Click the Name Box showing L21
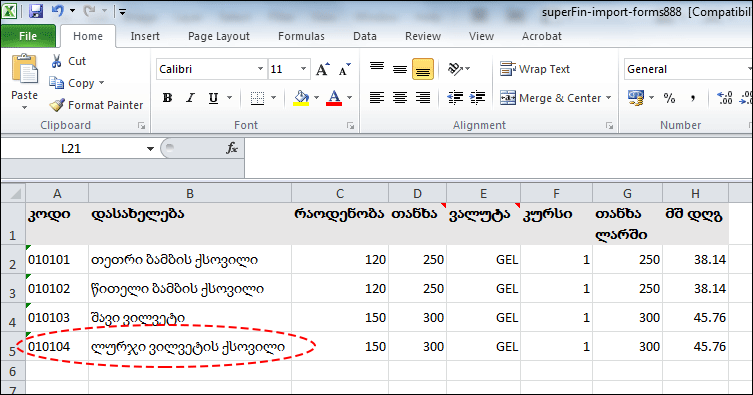 coord(72,149)
